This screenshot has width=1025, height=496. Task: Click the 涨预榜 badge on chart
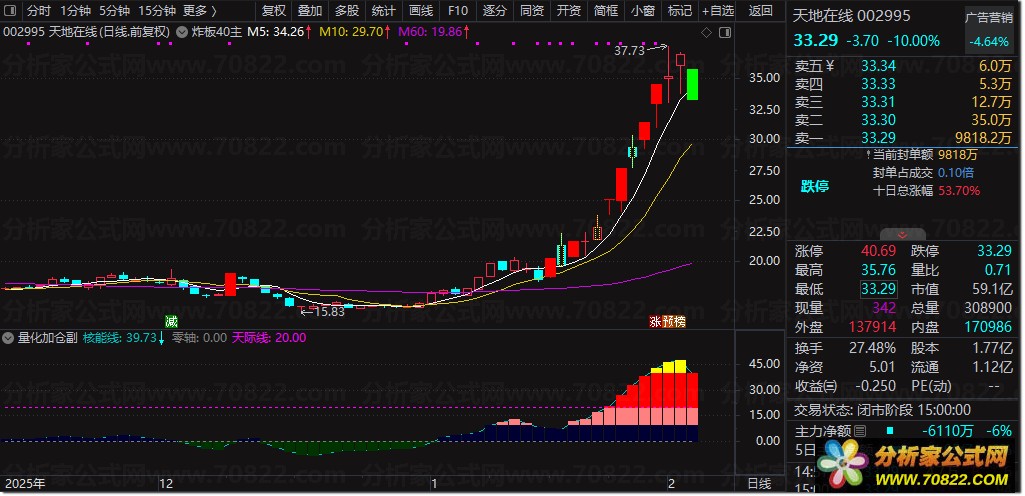(x=667, y=322)
